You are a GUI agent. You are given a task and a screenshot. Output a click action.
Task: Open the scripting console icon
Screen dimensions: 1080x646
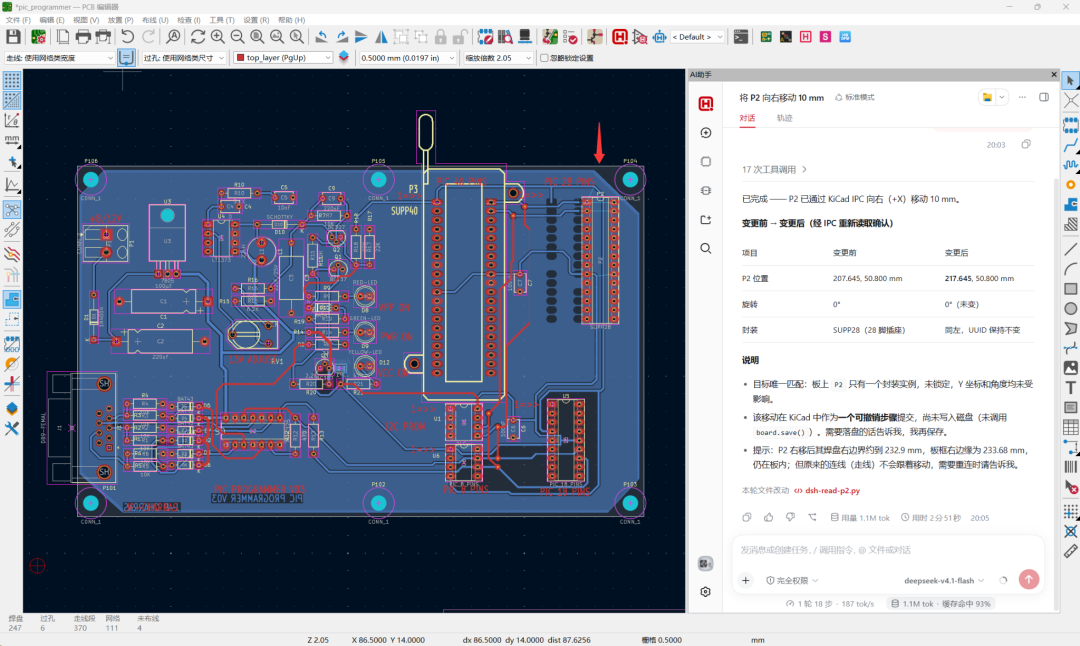coord(740,37)
